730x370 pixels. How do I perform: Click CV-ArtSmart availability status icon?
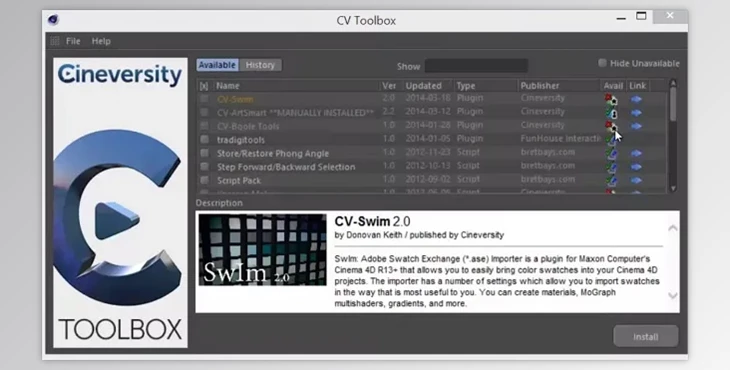610,113
